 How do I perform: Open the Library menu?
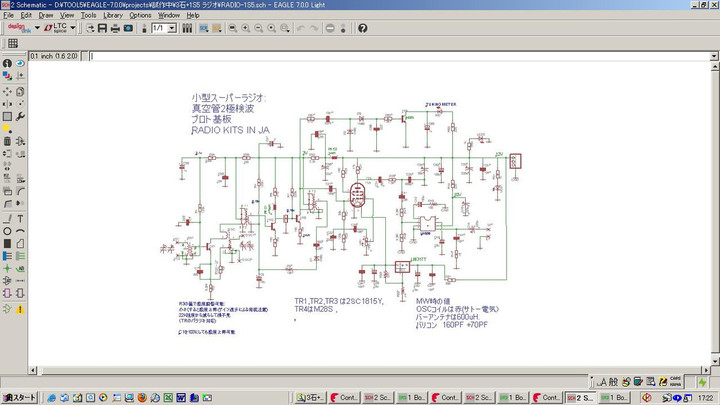click(x=113, y=16)
